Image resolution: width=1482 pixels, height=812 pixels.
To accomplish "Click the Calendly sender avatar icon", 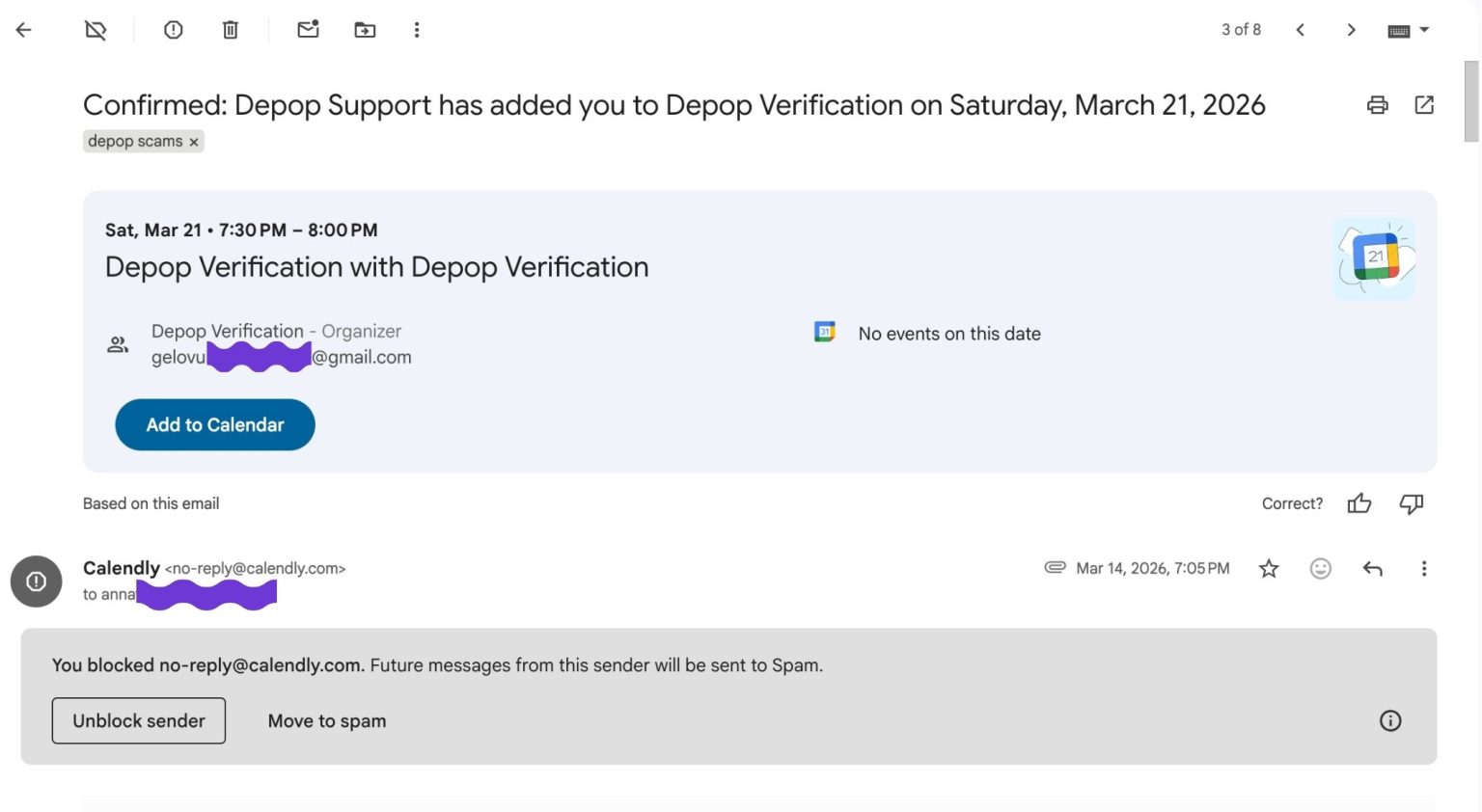I will (37, 582).
